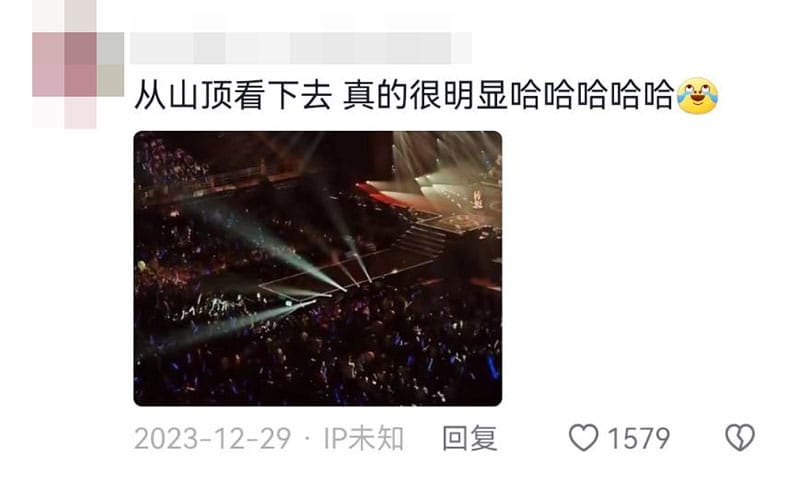Like the comment with the heart icon

[x=583, y=438]
